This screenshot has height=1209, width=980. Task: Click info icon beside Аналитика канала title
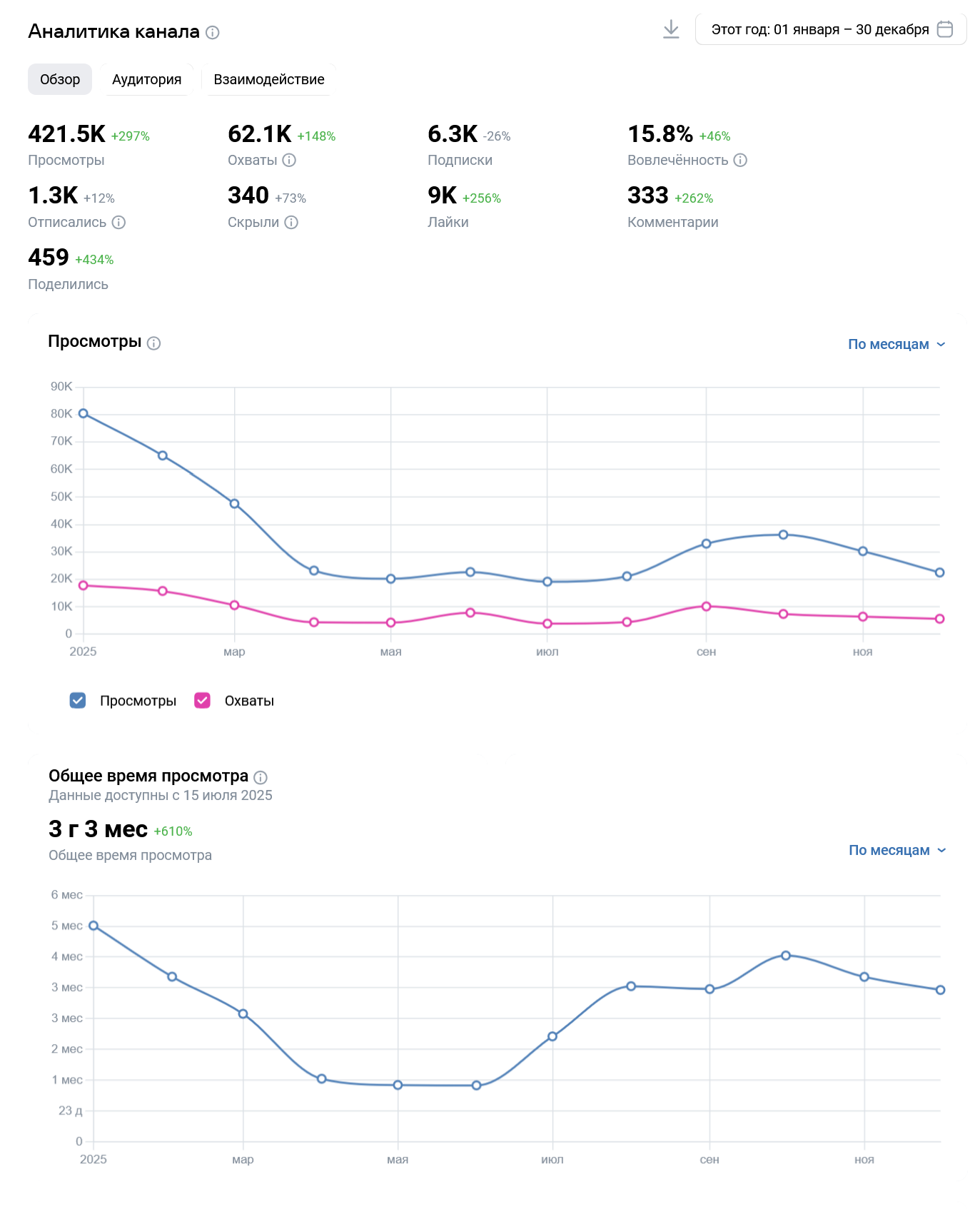[213, 32]
